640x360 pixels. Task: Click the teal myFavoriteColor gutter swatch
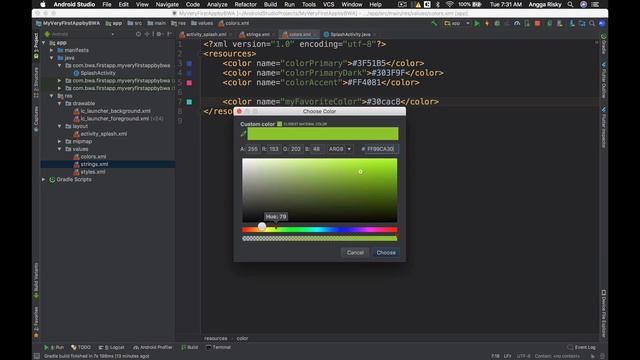(189, 102)
